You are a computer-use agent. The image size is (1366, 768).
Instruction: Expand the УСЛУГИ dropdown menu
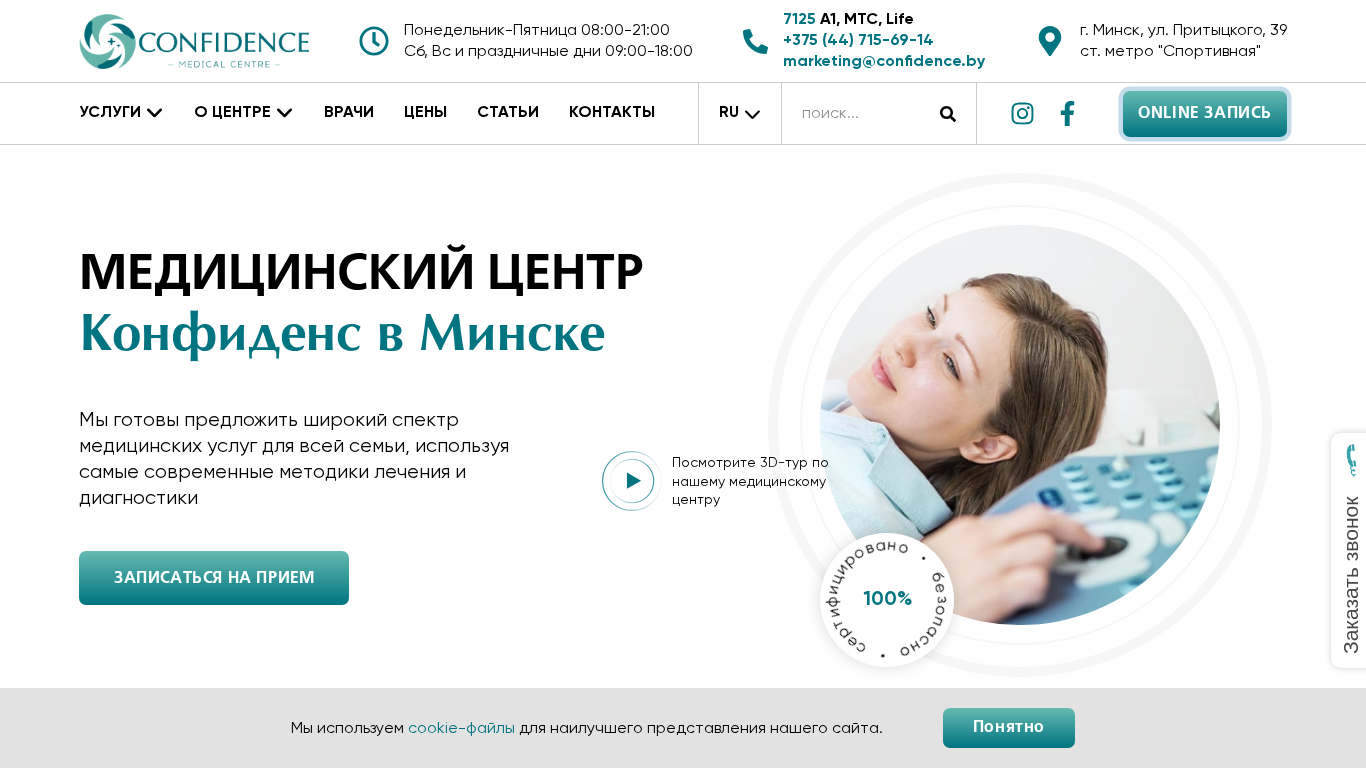tap(121, 112)
